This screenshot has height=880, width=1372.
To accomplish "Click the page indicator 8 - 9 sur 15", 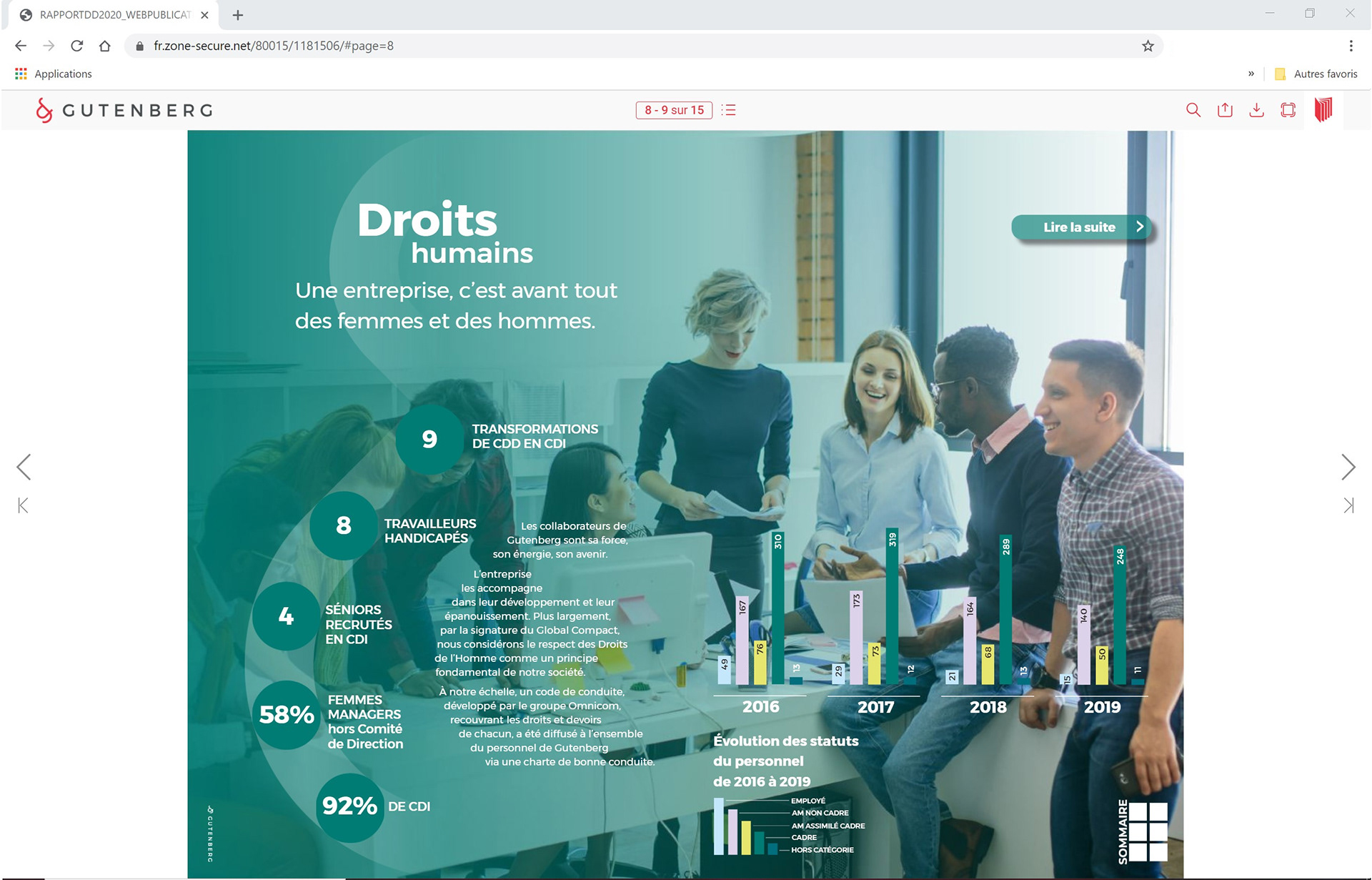I will pos(674,110).
